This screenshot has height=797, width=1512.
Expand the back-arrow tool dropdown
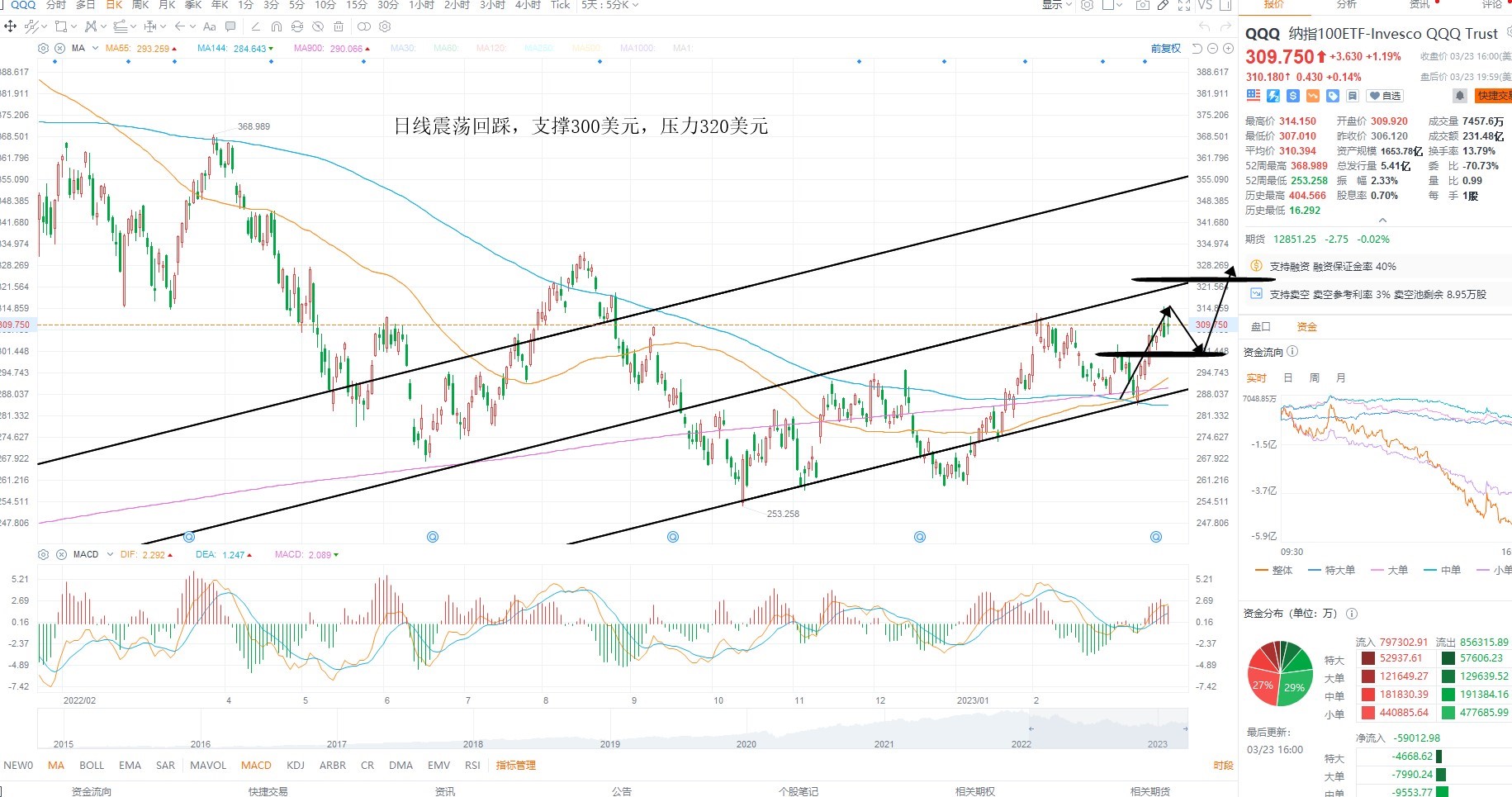coord(192,26)
